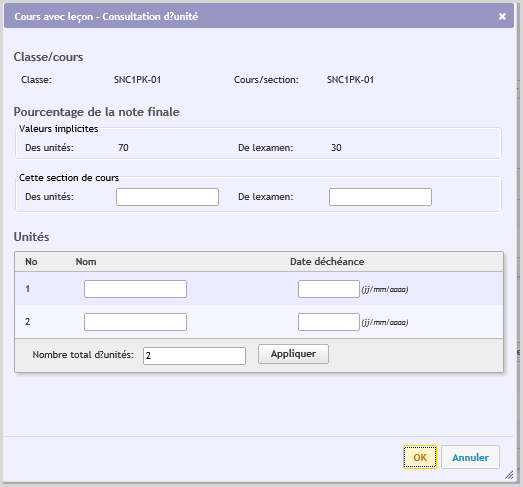
Task: Click the Date déchéance column header
Action: [327, 262]
